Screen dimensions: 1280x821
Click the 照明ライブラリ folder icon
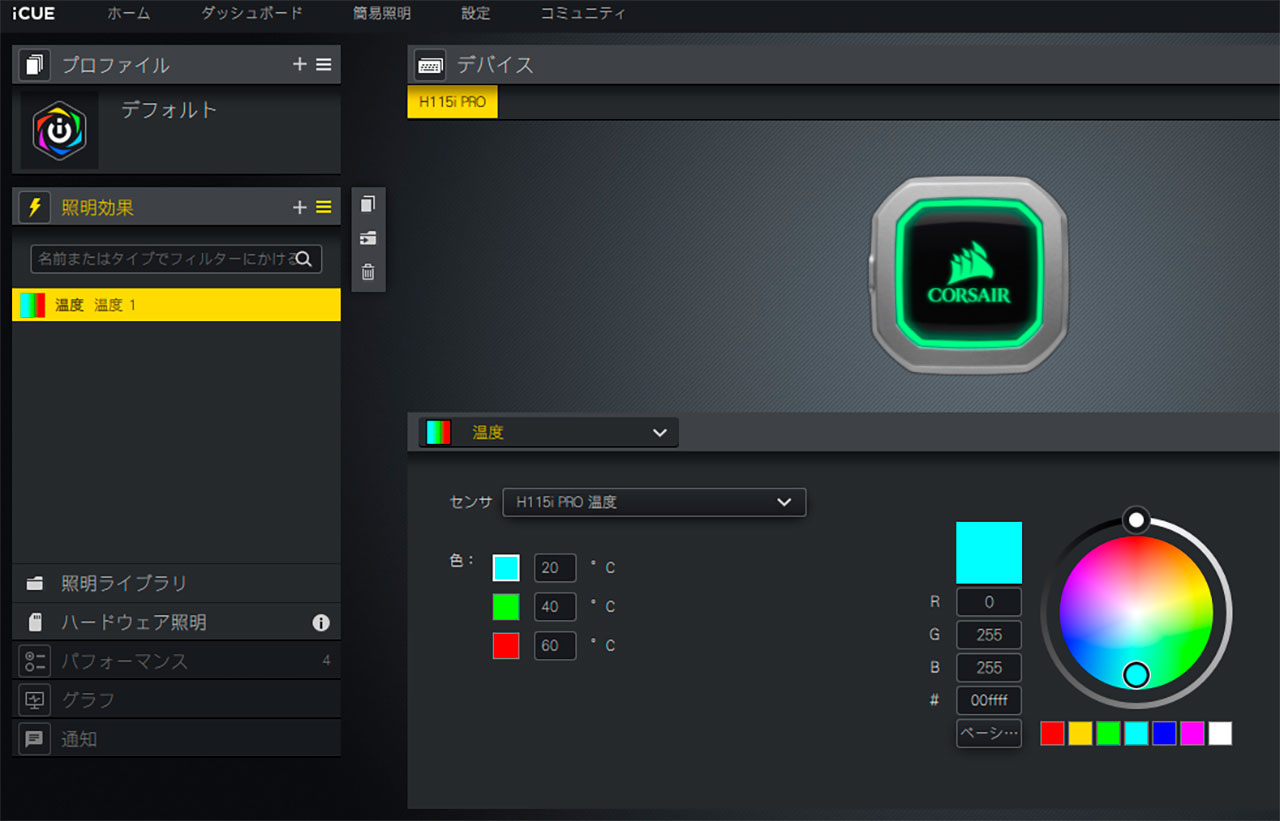pyautogui.click(x=35, y=583)
